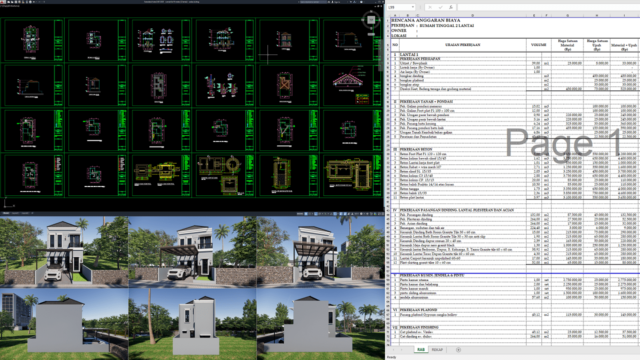Open the AutoCAD Layout1 tab

(x=16, y=213)
